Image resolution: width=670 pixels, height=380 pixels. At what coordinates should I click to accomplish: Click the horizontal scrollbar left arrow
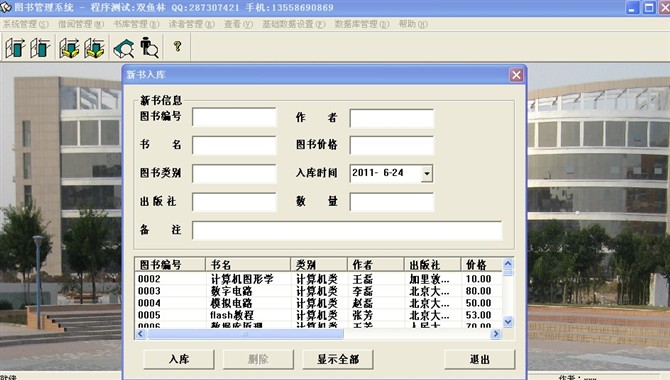[x=140, y=334]
